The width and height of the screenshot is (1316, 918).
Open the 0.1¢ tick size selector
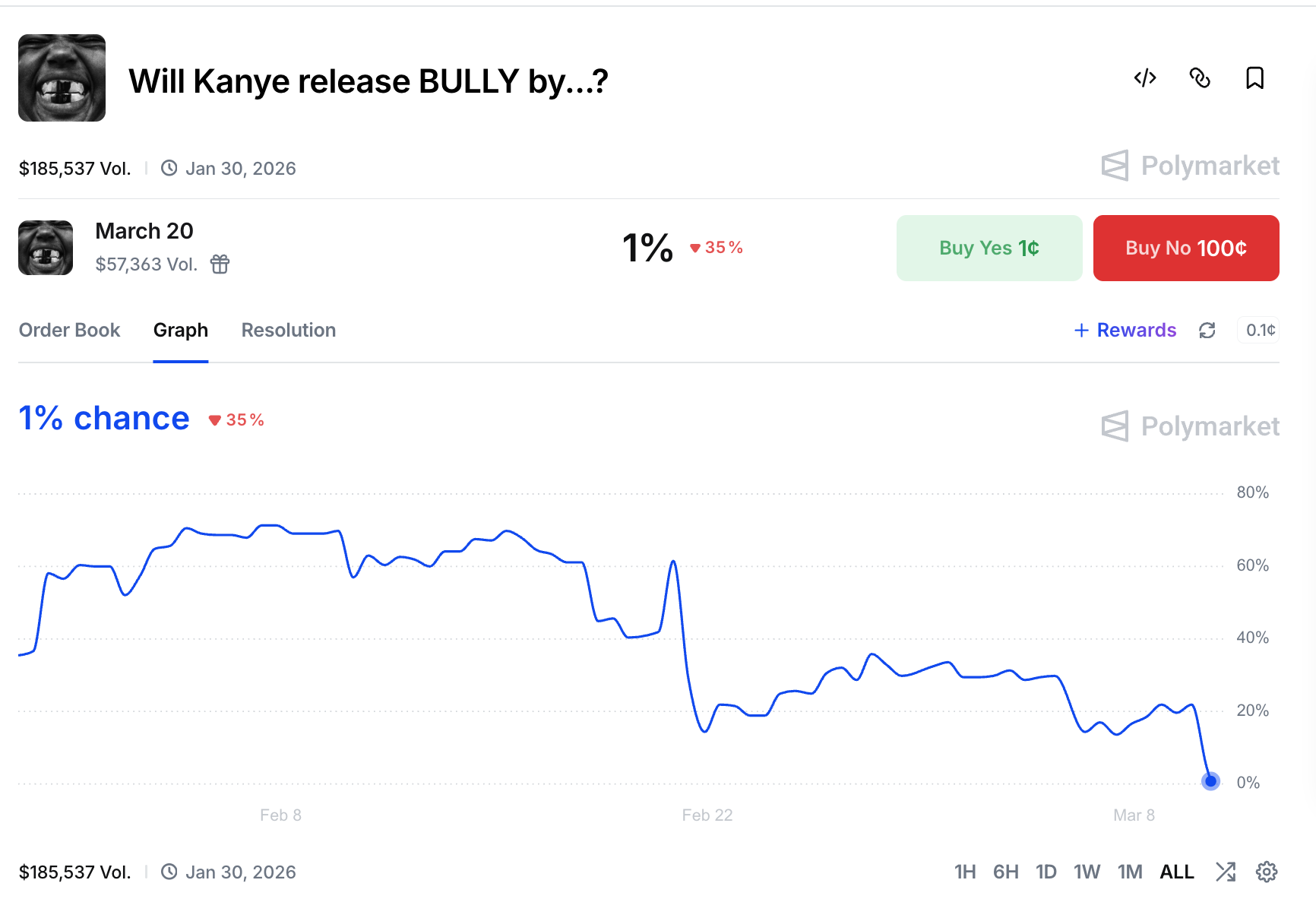(1260, 331)
